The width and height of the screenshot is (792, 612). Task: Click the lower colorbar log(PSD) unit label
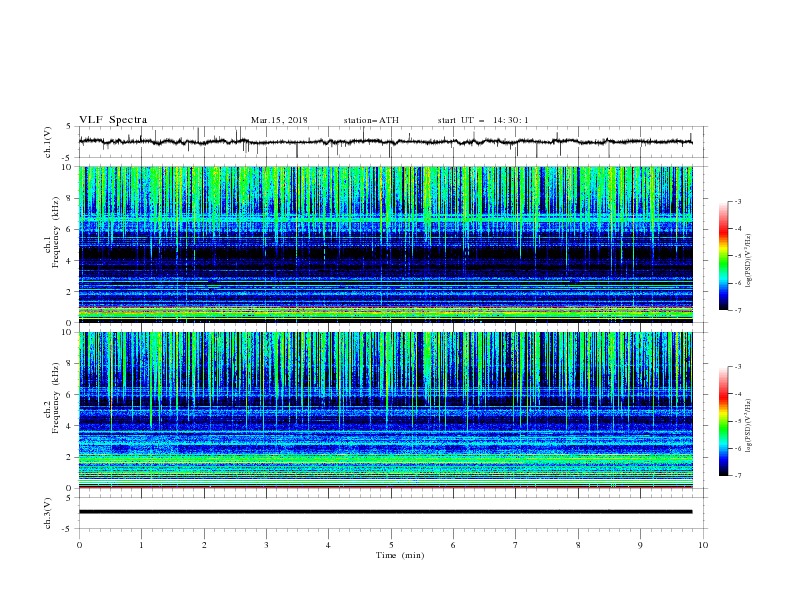[748, 426]
